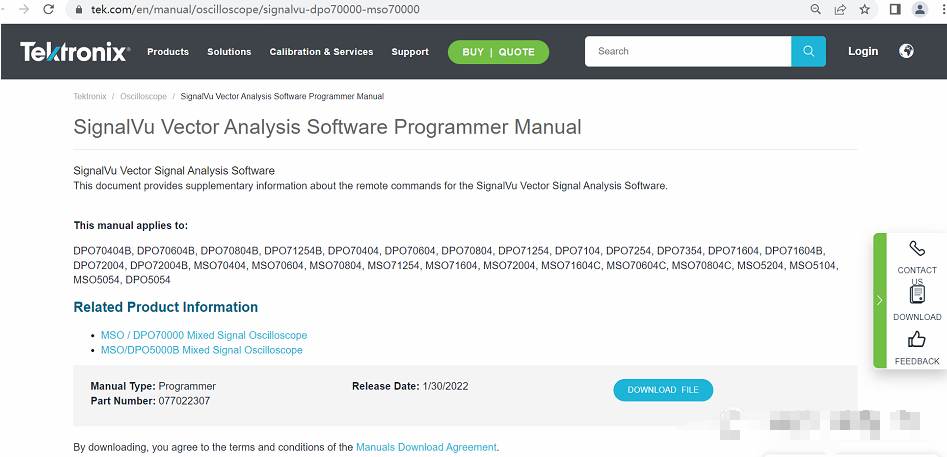The height and width of the screenshot is (457, 947).
Task: Click the Download side panel icon
Action: pyautogui.click(x=917, y=295)
